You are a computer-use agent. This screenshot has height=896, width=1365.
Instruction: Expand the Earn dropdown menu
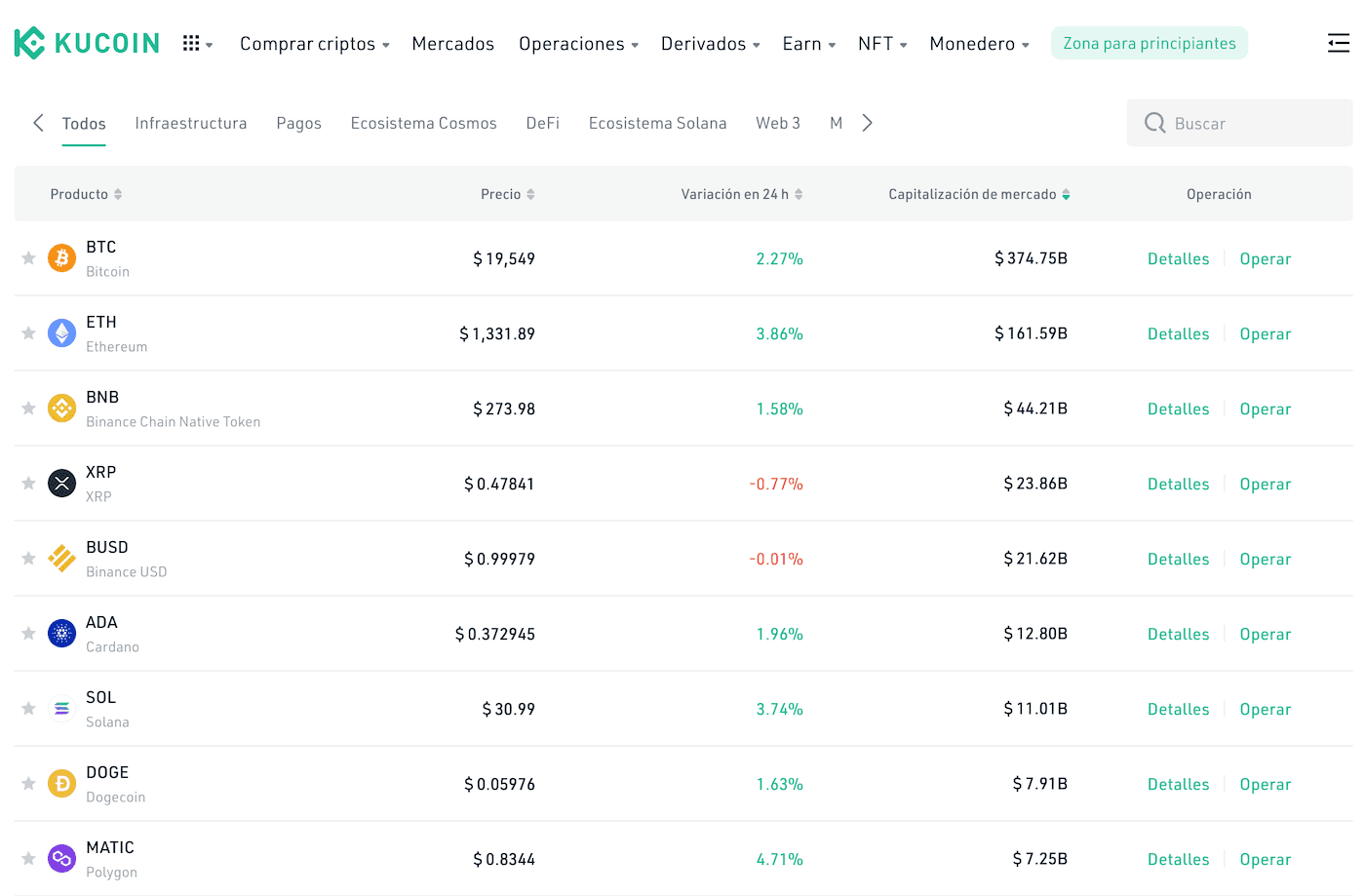coord(809,44)
